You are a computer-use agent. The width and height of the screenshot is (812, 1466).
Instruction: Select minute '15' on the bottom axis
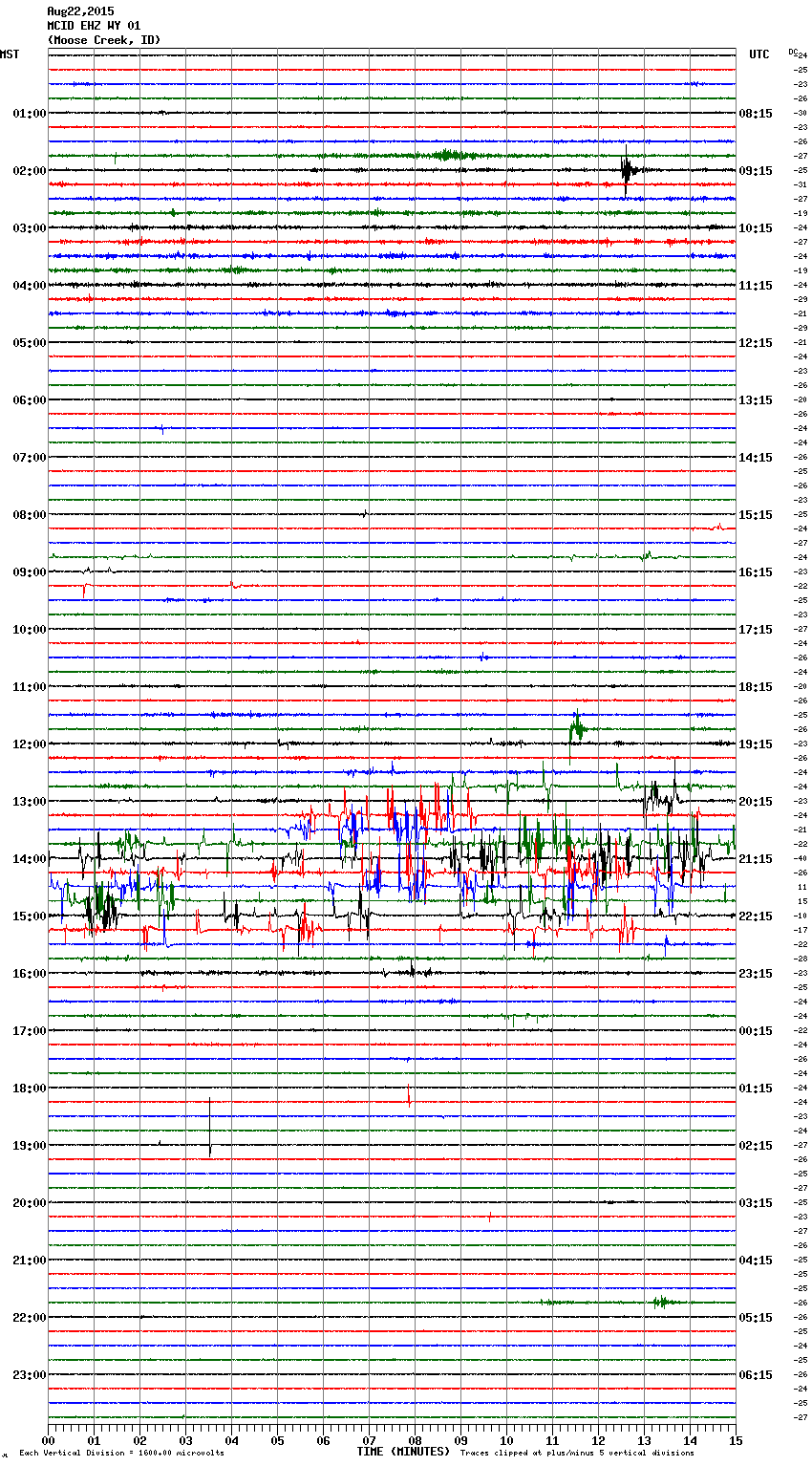point(736,1440)
